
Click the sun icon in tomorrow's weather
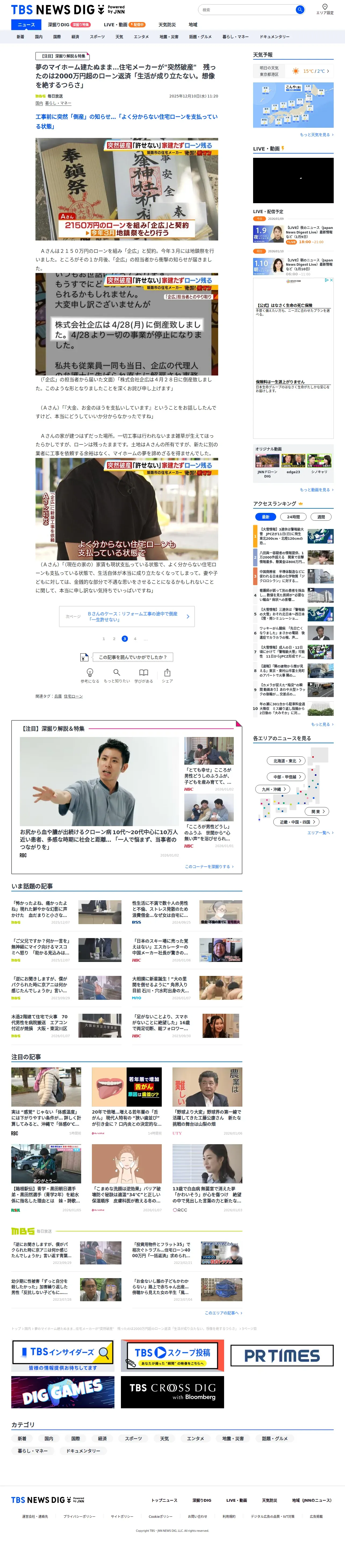[296, 71]
